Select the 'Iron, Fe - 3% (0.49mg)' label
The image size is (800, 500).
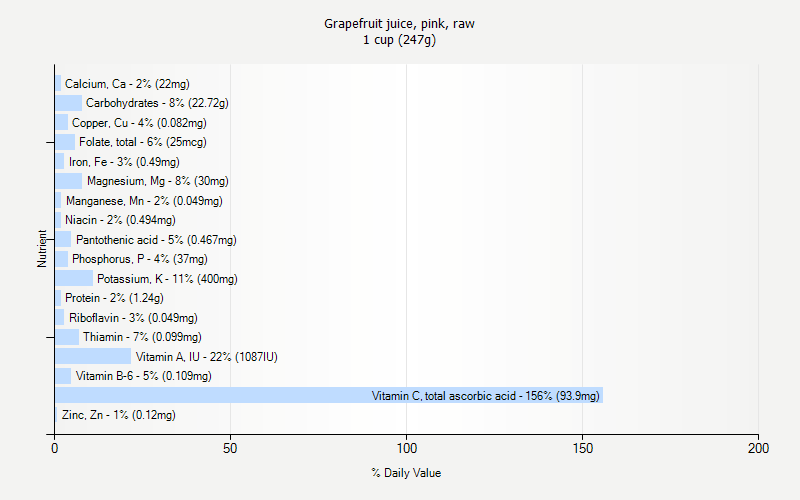click(x=124, y=162)
